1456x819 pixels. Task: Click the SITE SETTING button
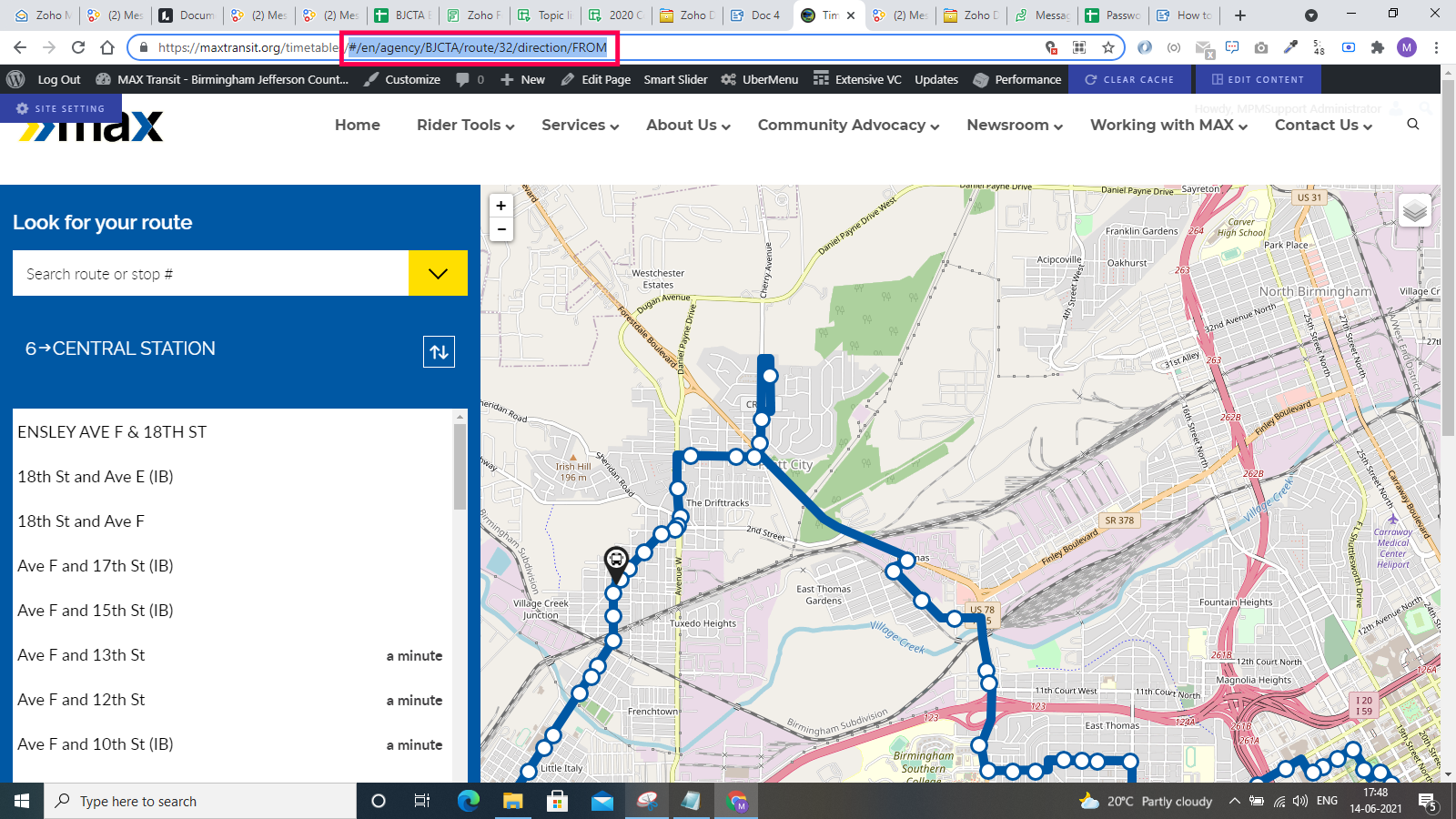pos(60,108)
